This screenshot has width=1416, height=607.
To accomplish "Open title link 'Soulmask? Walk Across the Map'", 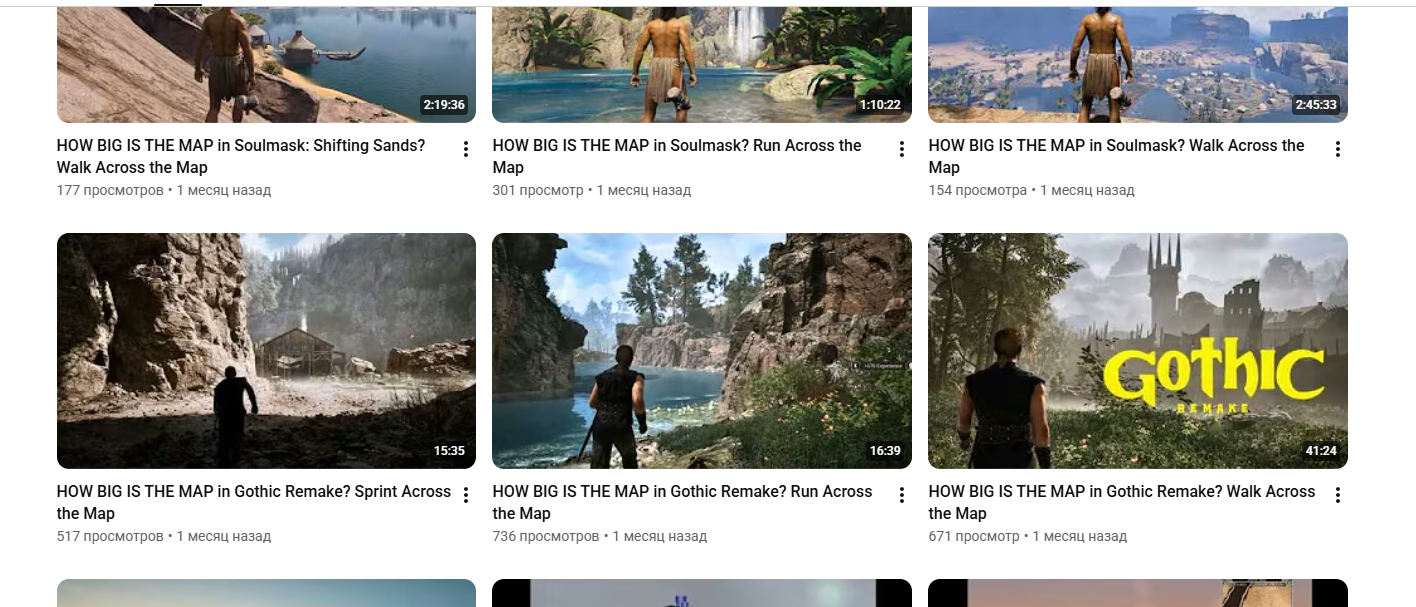I will 1116,156.
